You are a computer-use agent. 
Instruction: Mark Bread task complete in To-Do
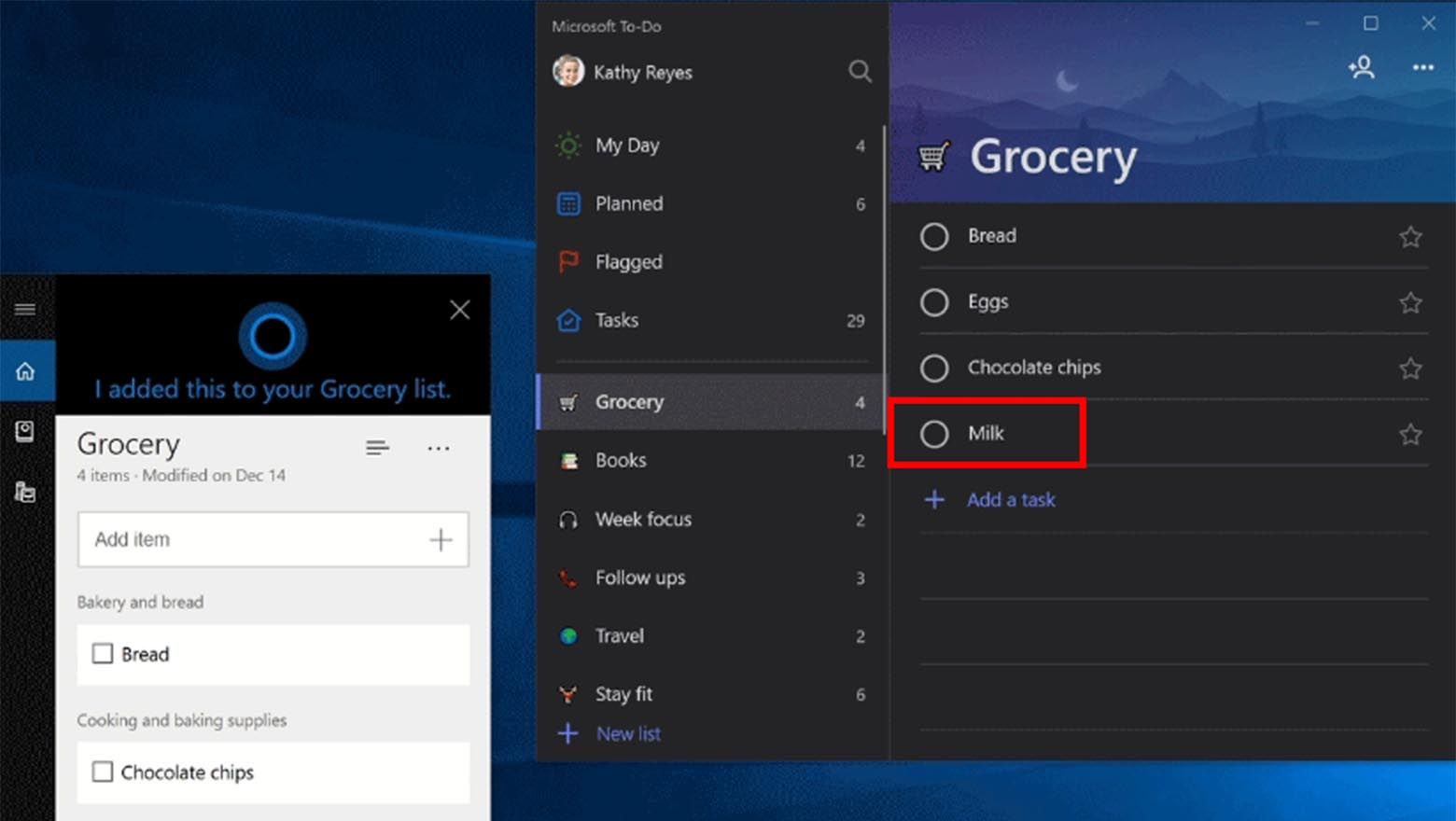click(934, 237)
